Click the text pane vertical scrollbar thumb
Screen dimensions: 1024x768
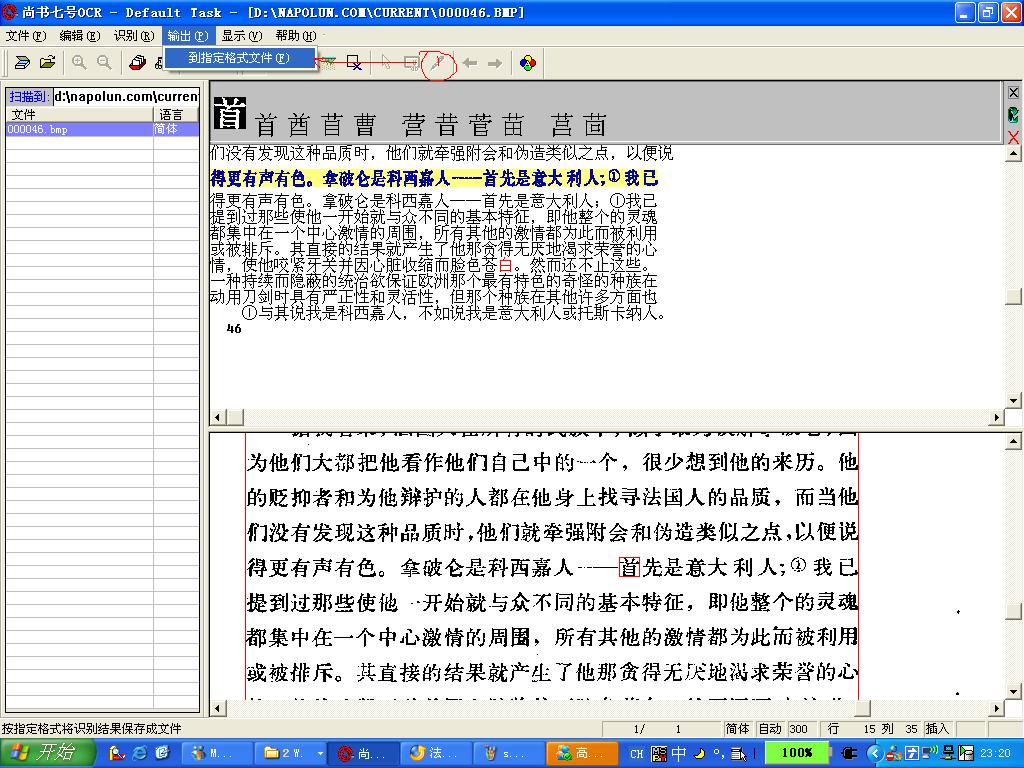pyautogui.click(x=1014, y=297)
